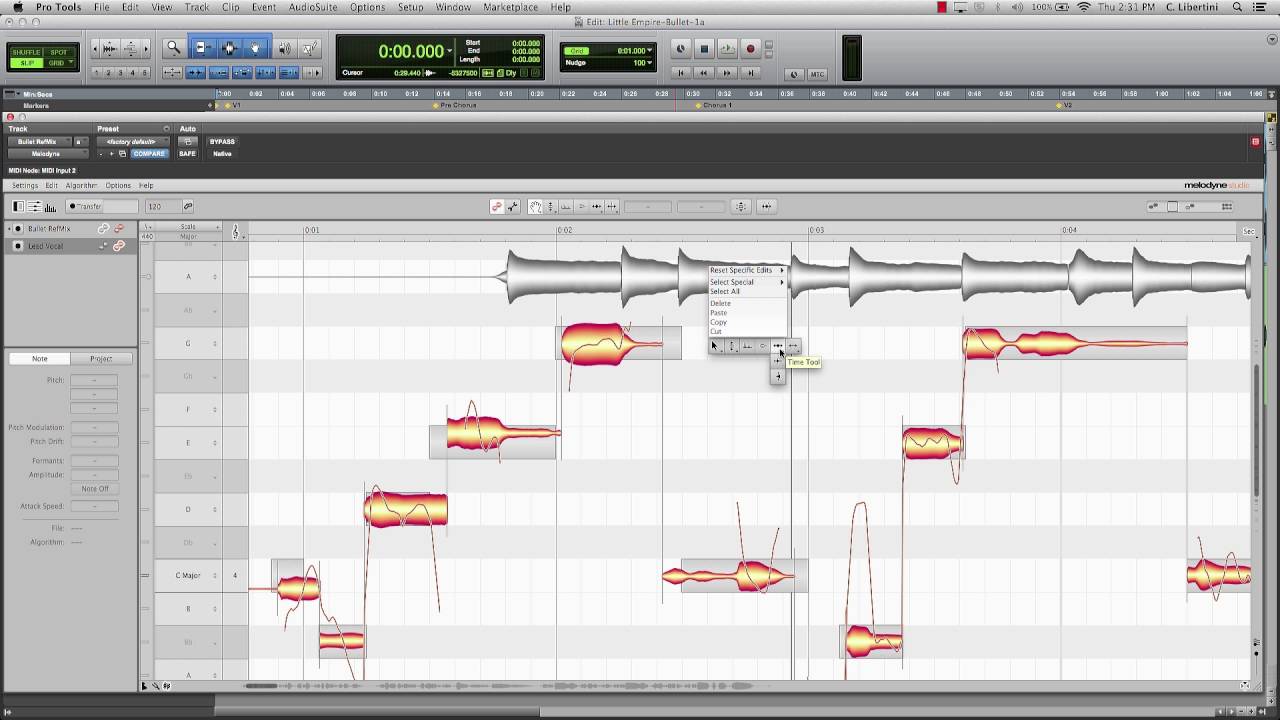
Task: Open the Melodyne Settings menu
Action: click(x=25, y=185)
